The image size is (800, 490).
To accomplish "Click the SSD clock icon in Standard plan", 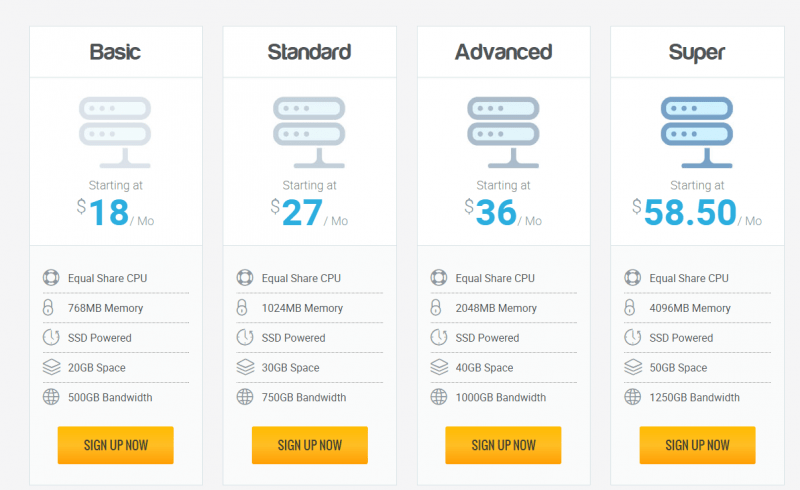I will 245,337.
